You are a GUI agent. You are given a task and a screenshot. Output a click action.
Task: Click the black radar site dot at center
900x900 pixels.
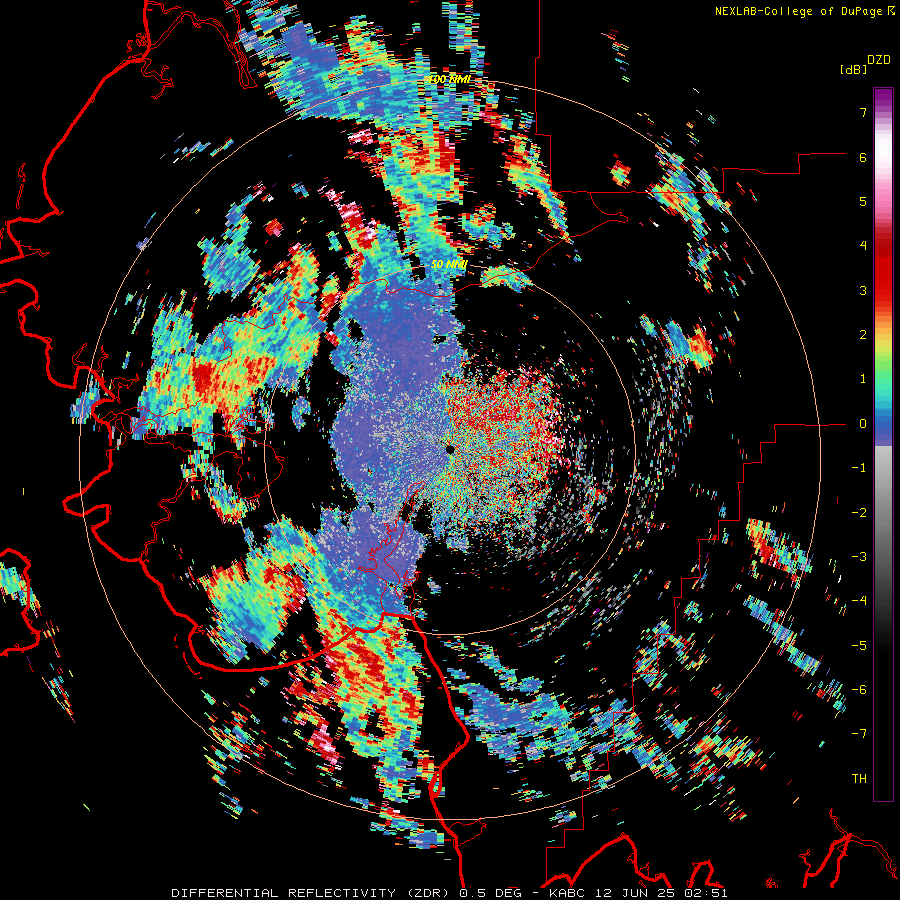pyautogui.click(x=450, y=449)
